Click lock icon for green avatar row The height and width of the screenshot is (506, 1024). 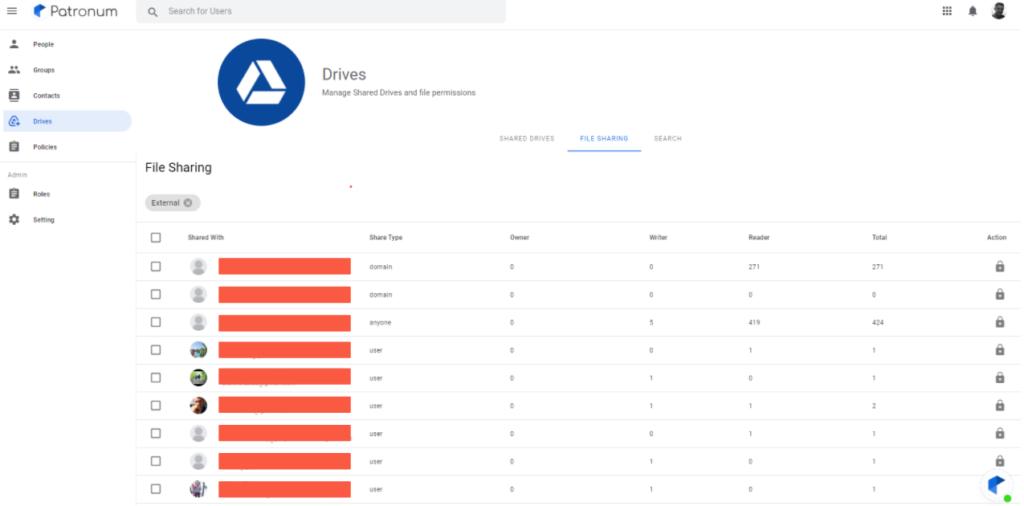tap(1000, 377)
